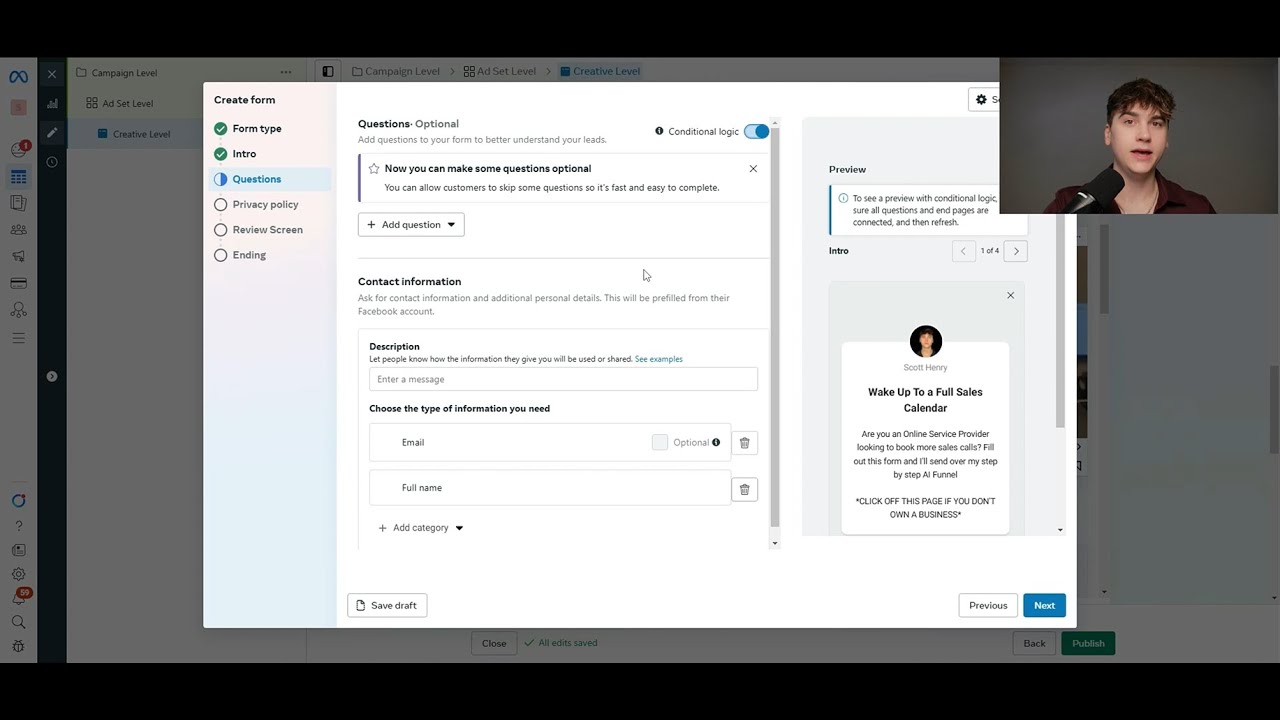Image resolution: width=1280 pixels, height=720 pixels.
Task: Open the sidebar Search magnifier icon
Action: (x=18, y=622)
